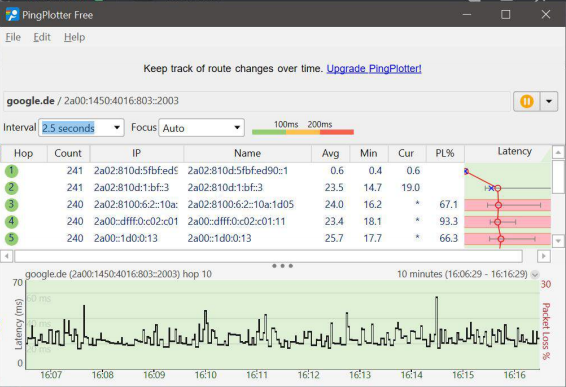Click the horizontal scrollbar right arrow
This screenshot has width=566, height=387.
point(543,256)
